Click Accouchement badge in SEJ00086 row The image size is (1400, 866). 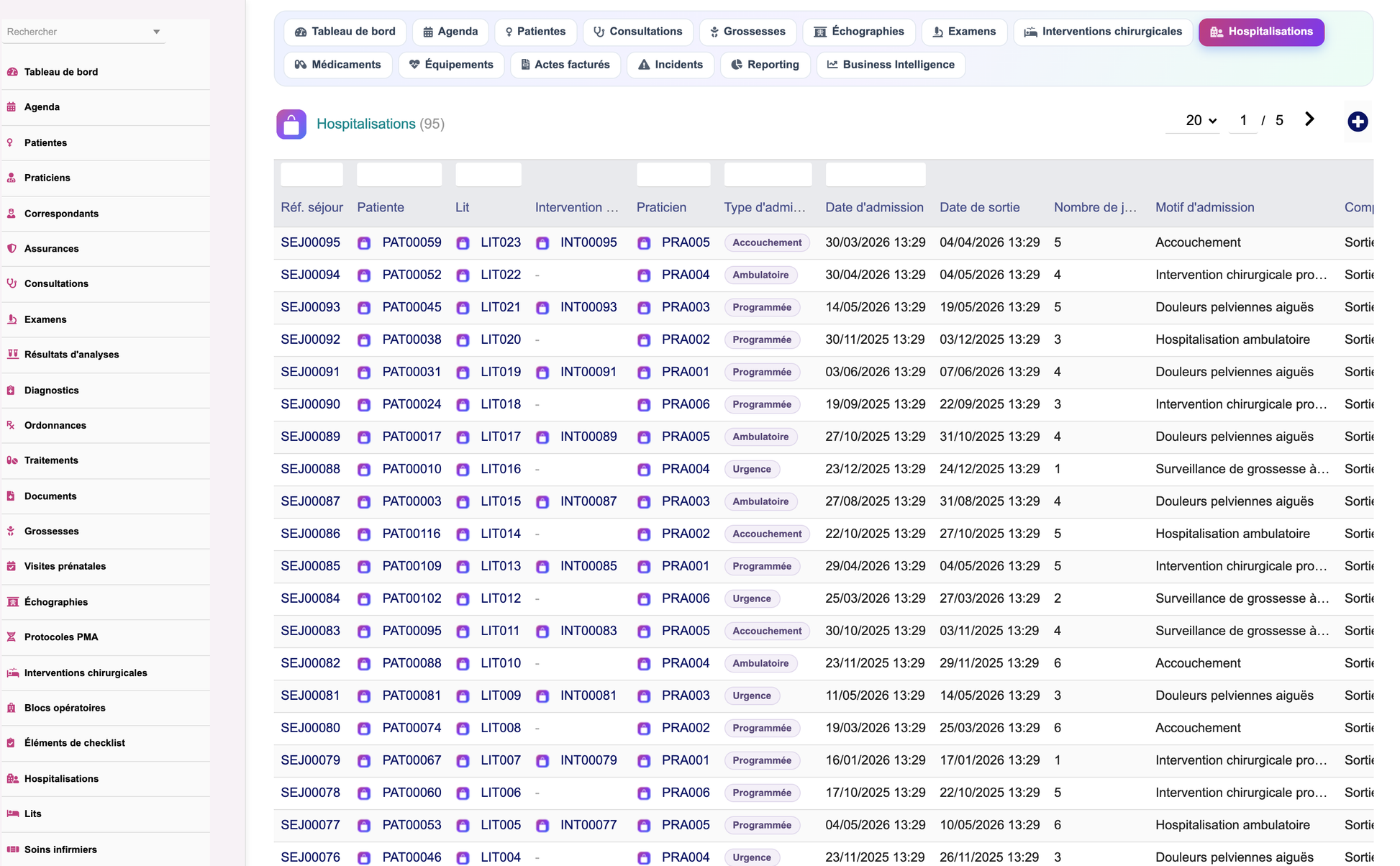pos(767,534)
